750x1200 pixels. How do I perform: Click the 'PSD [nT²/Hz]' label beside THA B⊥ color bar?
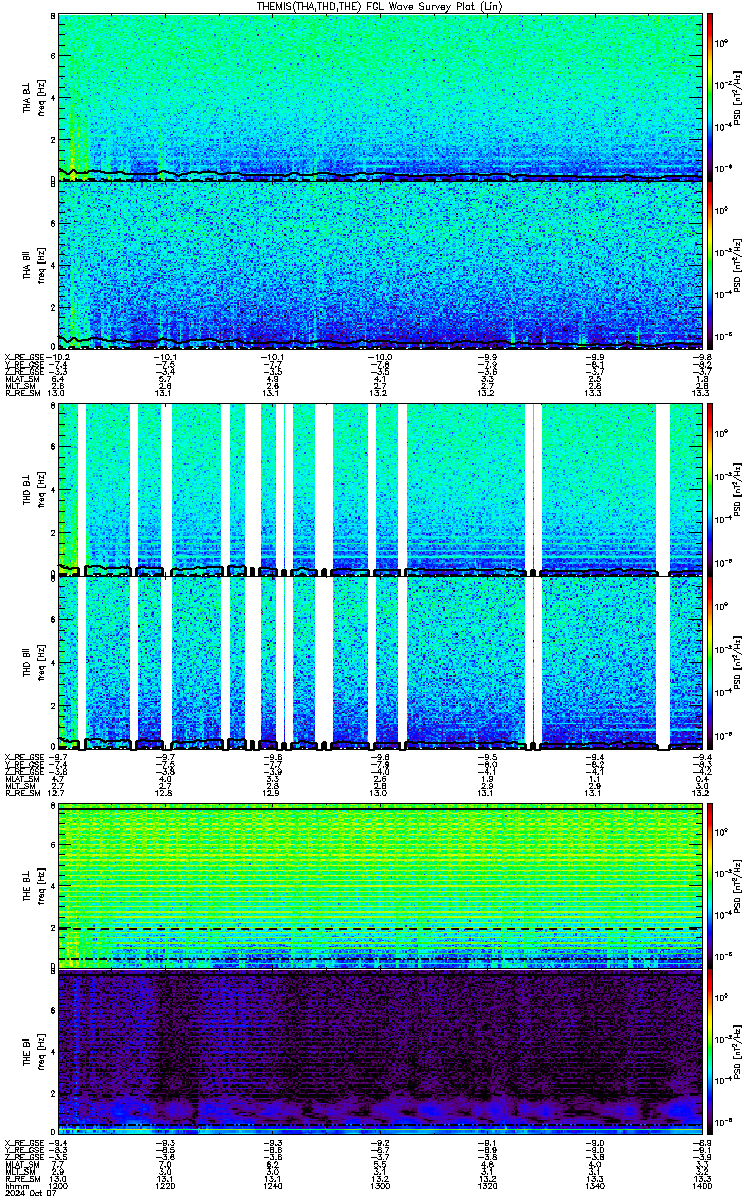738,97
